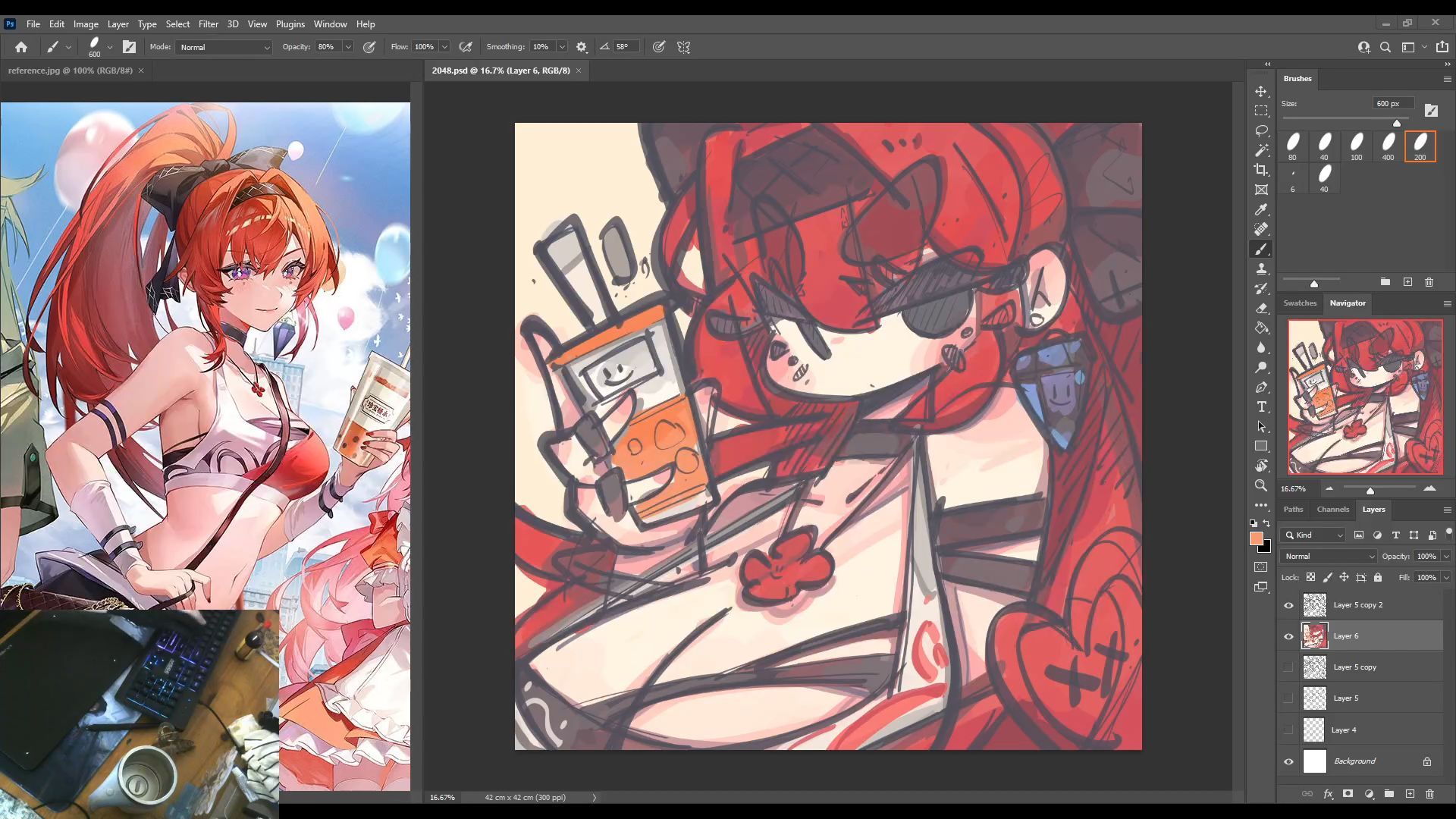Image resolution: width=1456 pixels, height=819 pixels.
Task: Select the Crop tool
Action: point(1261,170)
